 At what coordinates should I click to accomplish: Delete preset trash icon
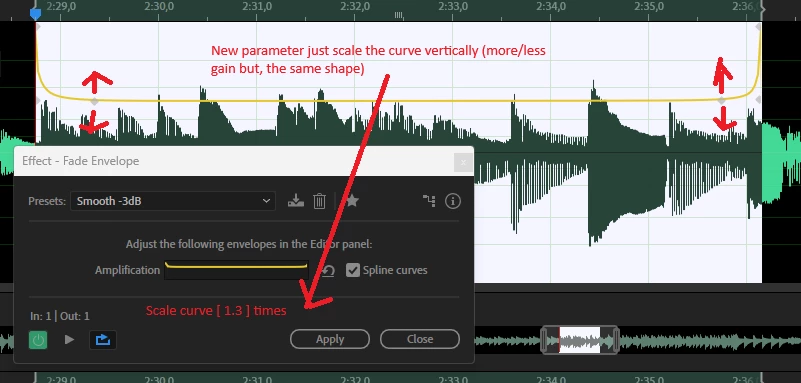coord(319,201)
